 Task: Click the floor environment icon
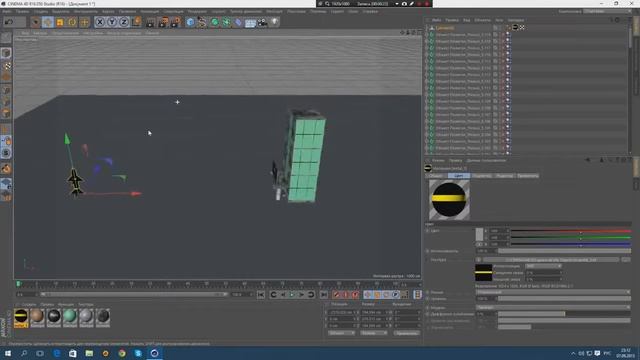[250, 22]
